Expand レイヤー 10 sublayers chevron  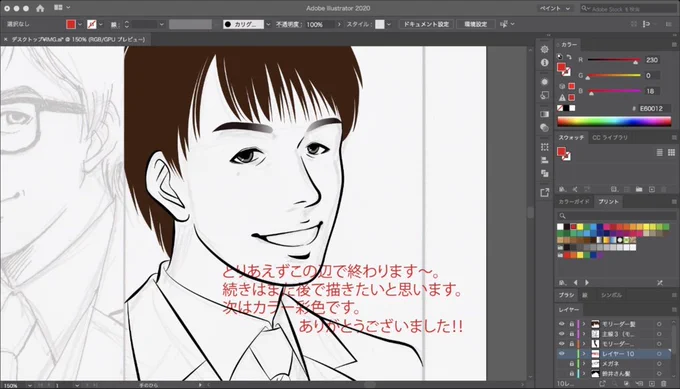point(584,354)
